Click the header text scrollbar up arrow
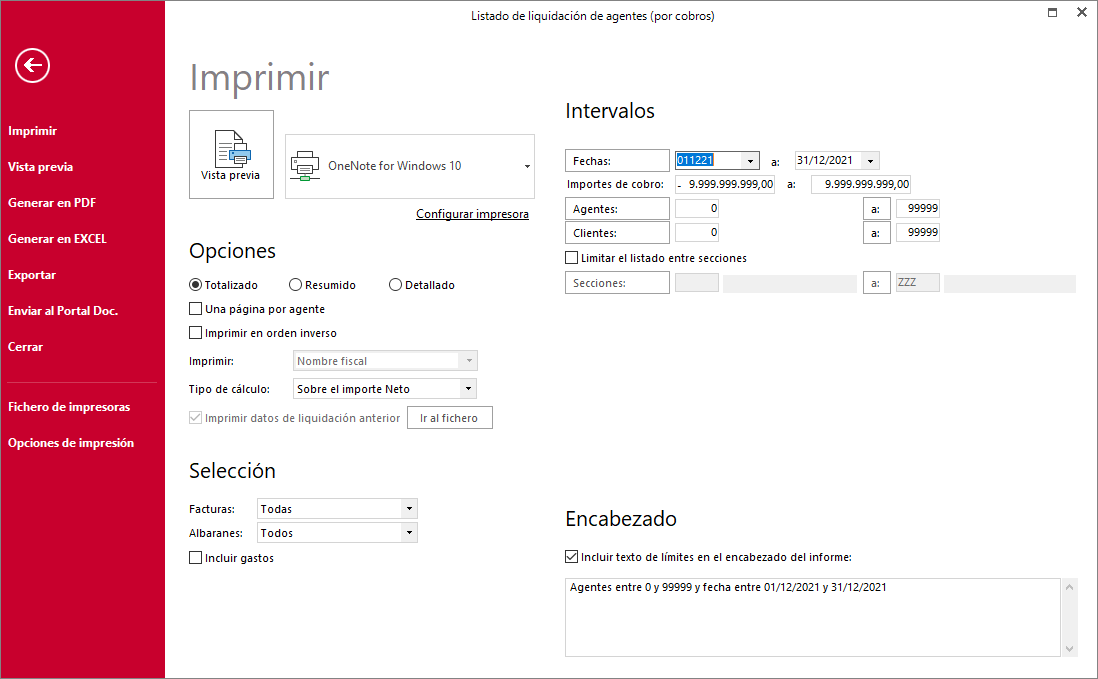This screenshot has width=1098, height=679. click(x=1069, y=587)
